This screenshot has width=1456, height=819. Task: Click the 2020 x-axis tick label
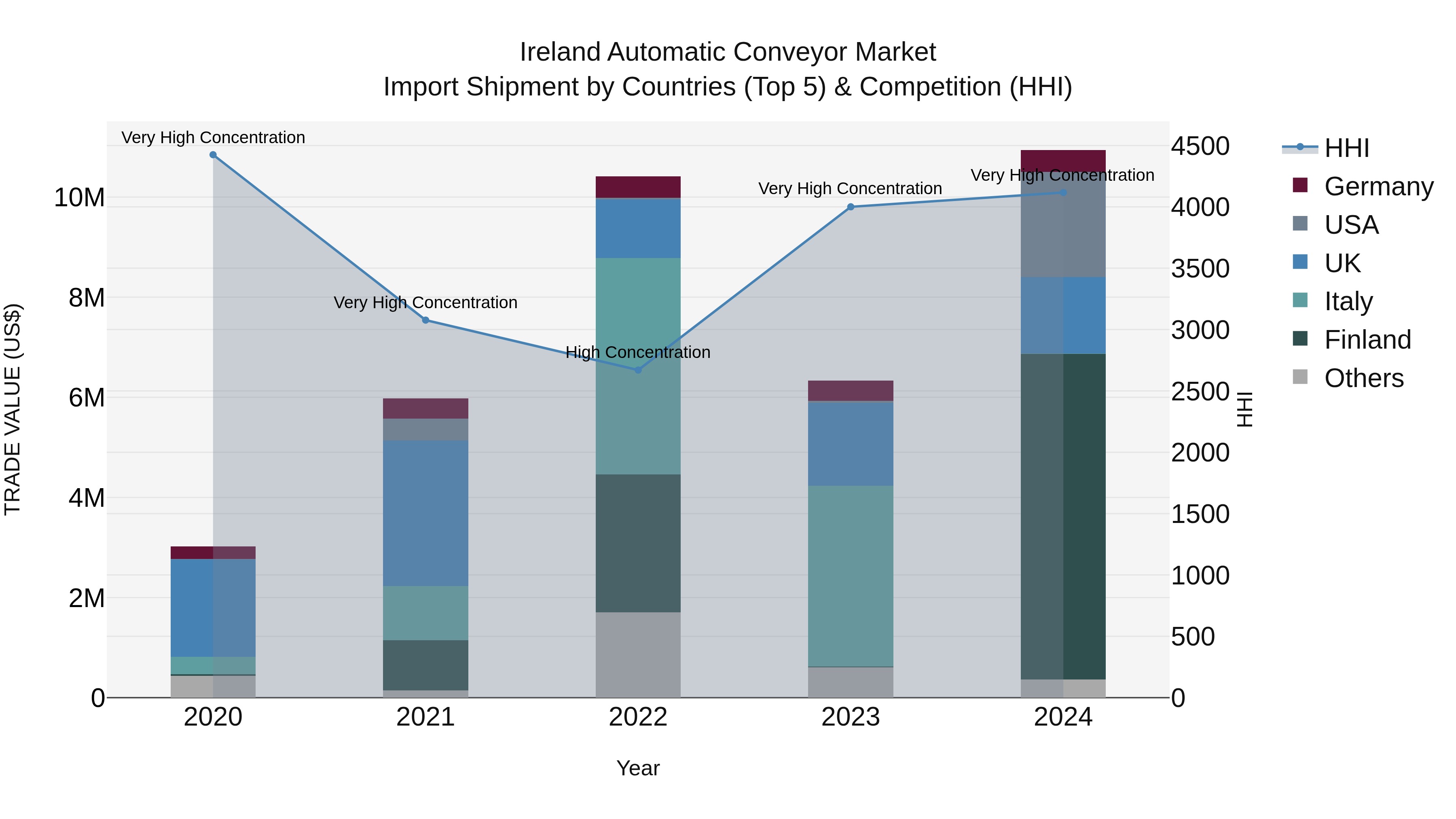(213, 717)
